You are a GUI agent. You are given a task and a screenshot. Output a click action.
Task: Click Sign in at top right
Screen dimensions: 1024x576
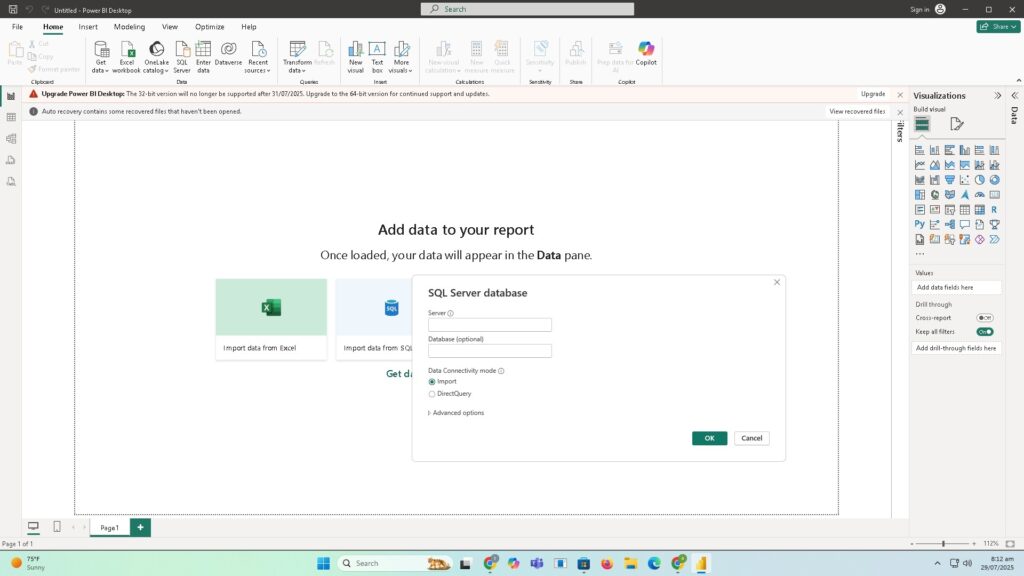click(920, 9)
